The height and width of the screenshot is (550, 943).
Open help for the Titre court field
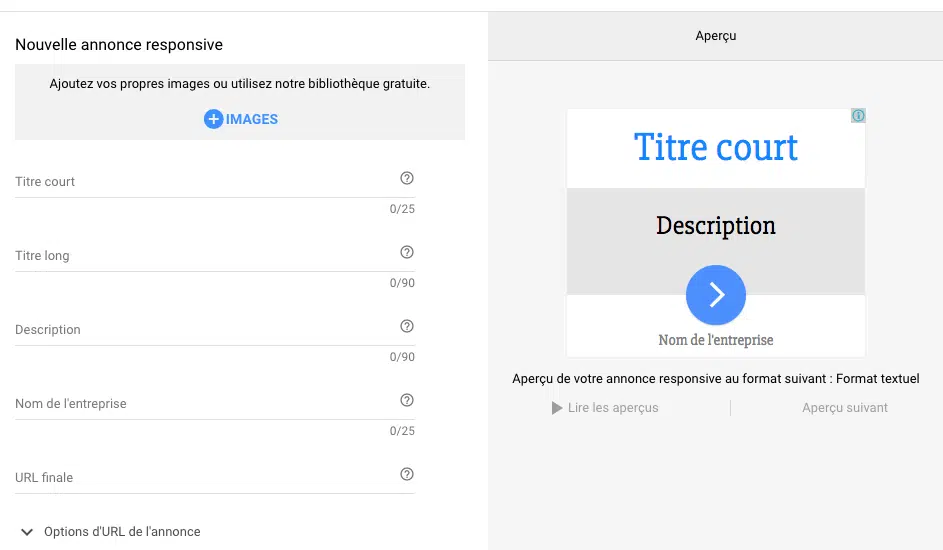(407, 178)
